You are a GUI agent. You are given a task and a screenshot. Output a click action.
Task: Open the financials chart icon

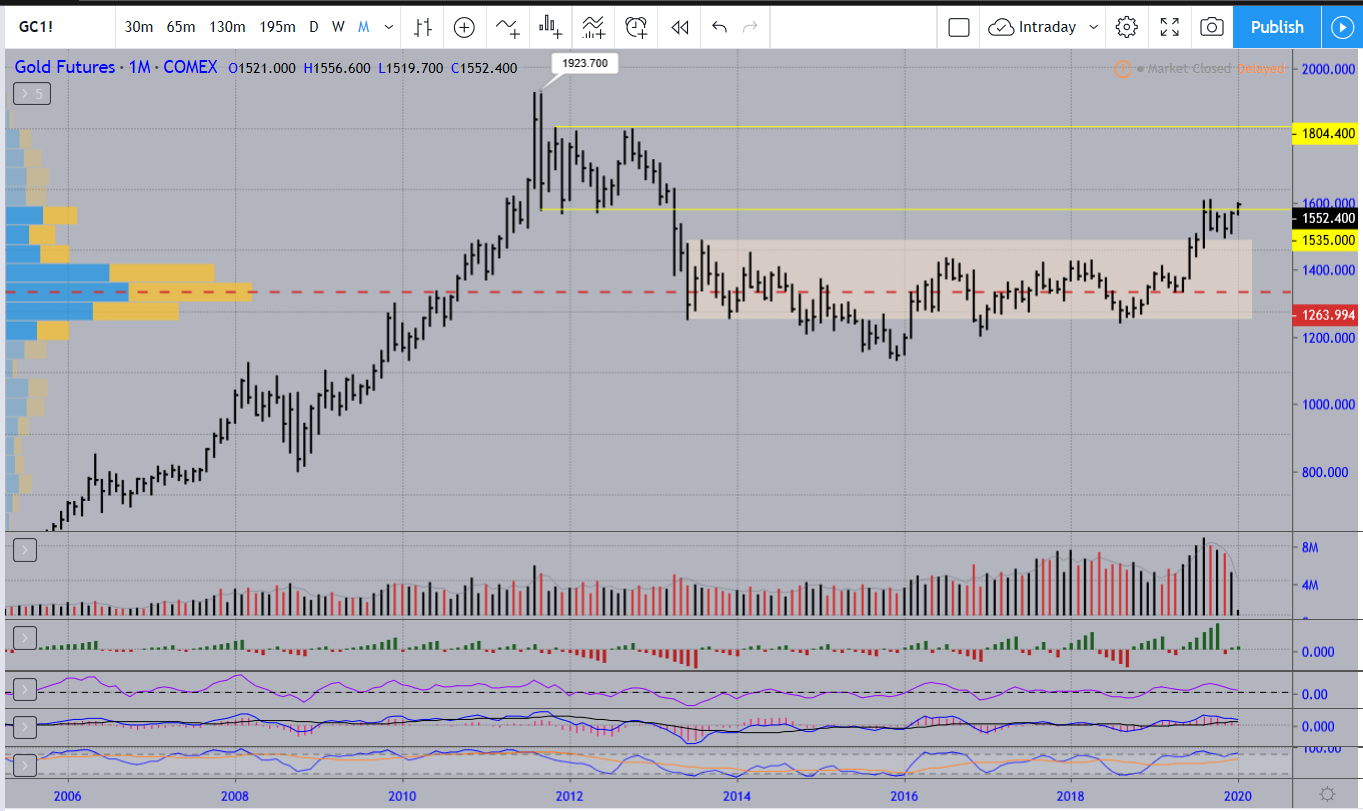(x=550, y=27)
